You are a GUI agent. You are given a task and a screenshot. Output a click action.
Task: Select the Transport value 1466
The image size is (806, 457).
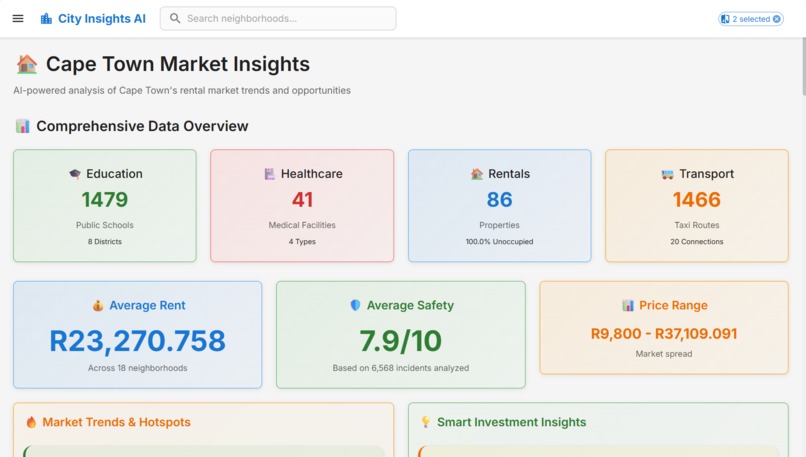(x=697, y=199)
